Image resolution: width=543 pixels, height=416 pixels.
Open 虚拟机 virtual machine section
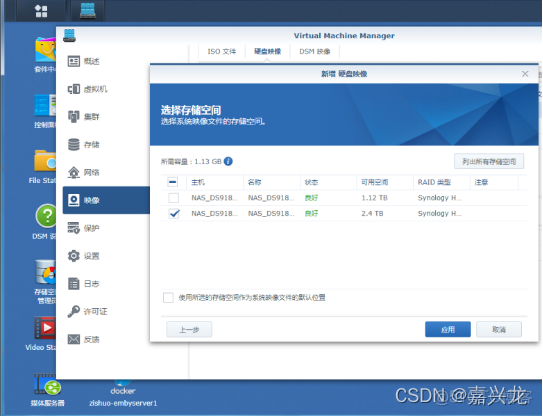[x=106, y=89]
